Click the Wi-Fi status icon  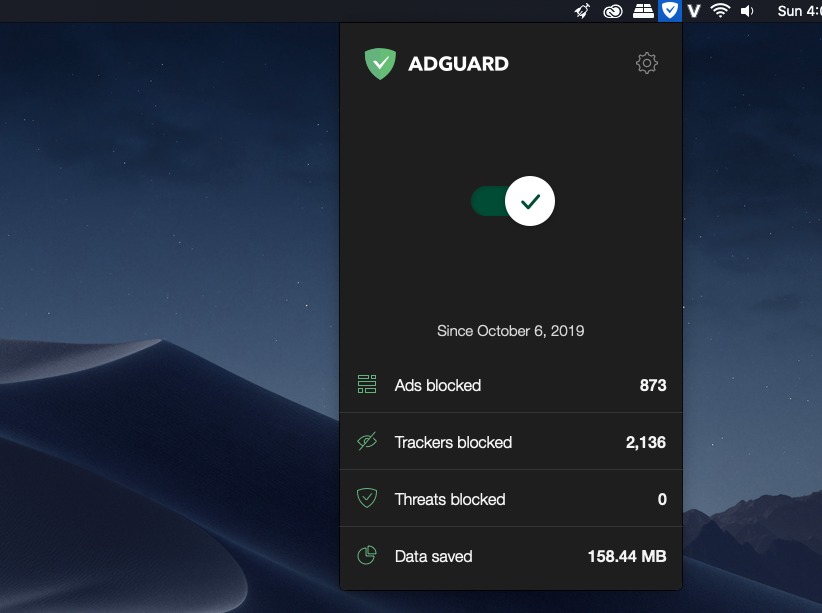pyautogui.click(x=720, y=11)
